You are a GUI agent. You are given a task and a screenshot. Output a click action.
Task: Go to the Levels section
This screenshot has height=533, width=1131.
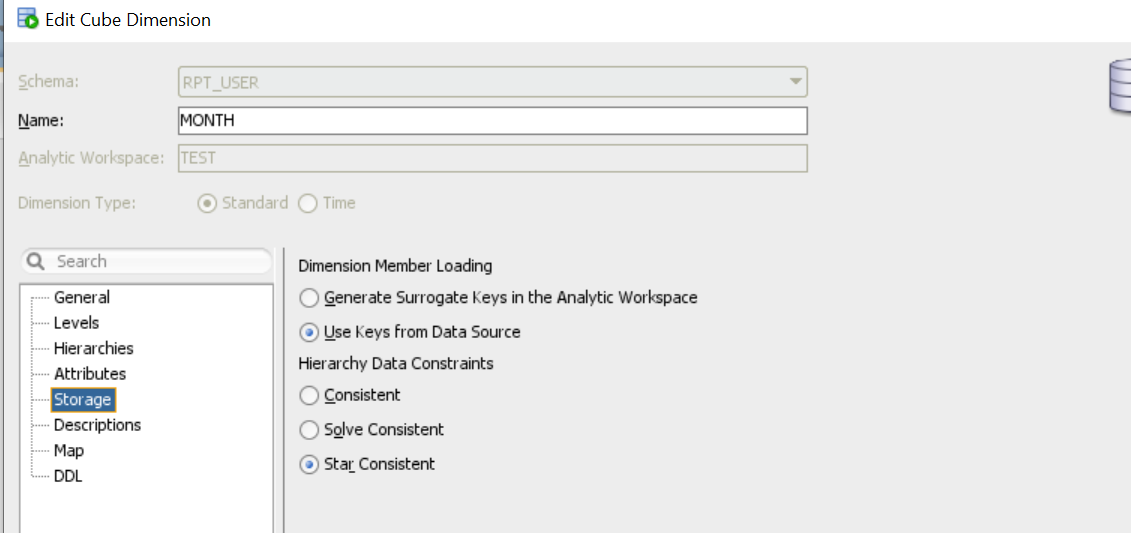point(76,323)
